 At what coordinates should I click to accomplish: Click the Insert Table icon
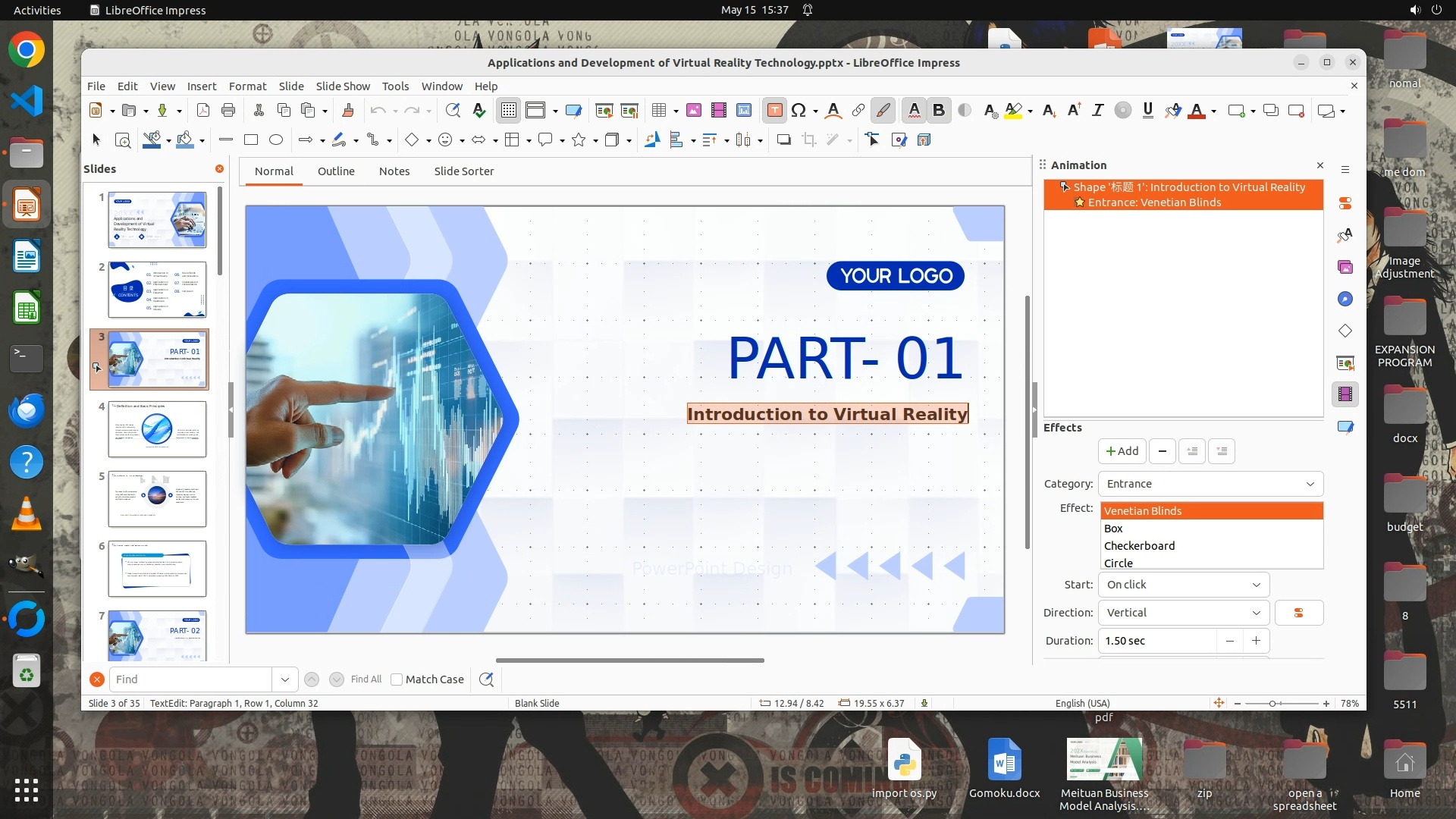point(659,111)
